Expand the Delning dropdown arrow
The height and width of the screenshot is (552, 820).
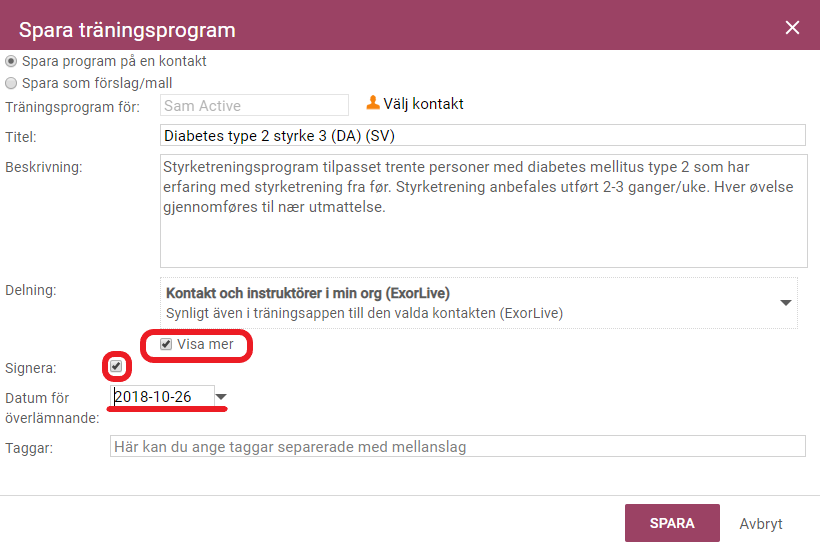(785, 303)
